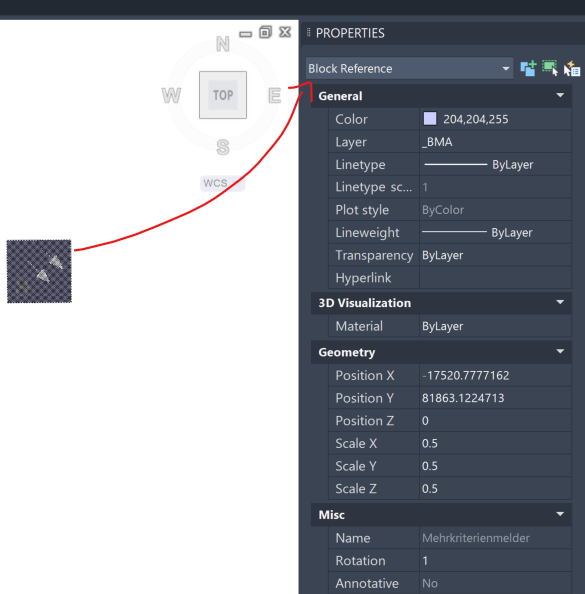This screenshot has width=585, height=594.
Task: Click the S compass letter on ViewCube
Action: [x=223, y=147]
